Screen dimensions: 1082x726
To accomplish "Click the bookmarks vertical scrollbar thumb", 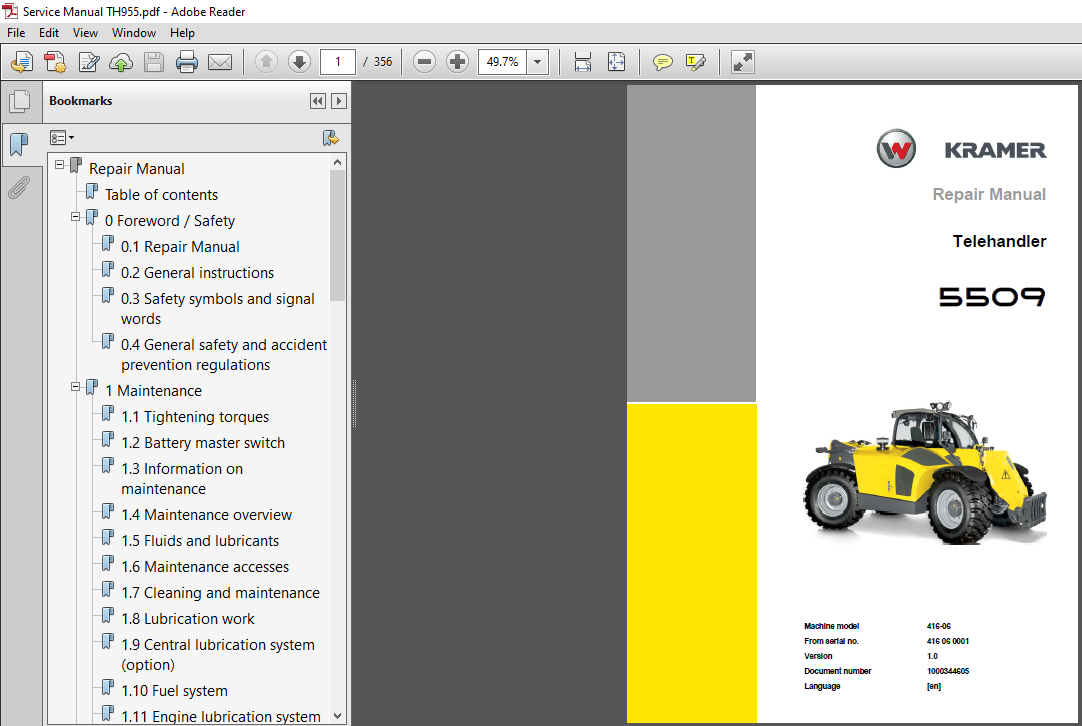I will 337,235.
